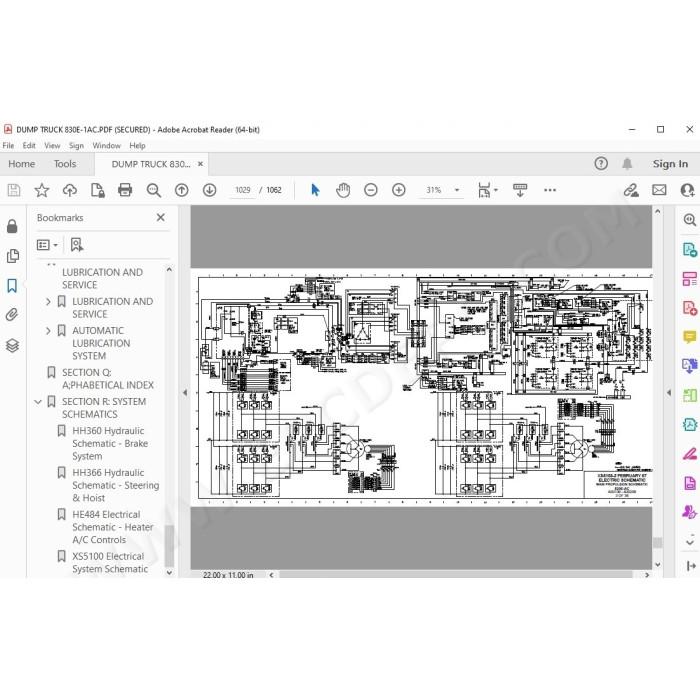
Task: Add new bookmark icon
Action: (77, 245)
